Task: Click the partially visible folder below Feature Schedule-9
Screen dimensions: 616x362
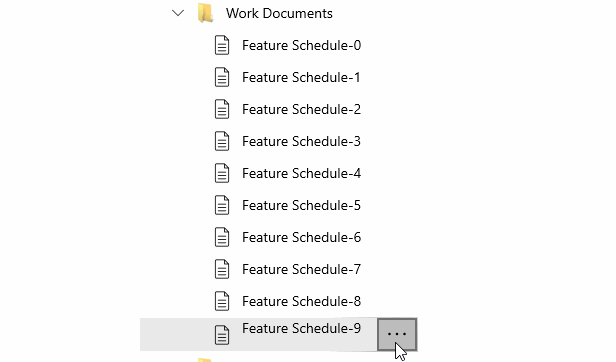Action: pyautogui.click(x=205, y=360)
